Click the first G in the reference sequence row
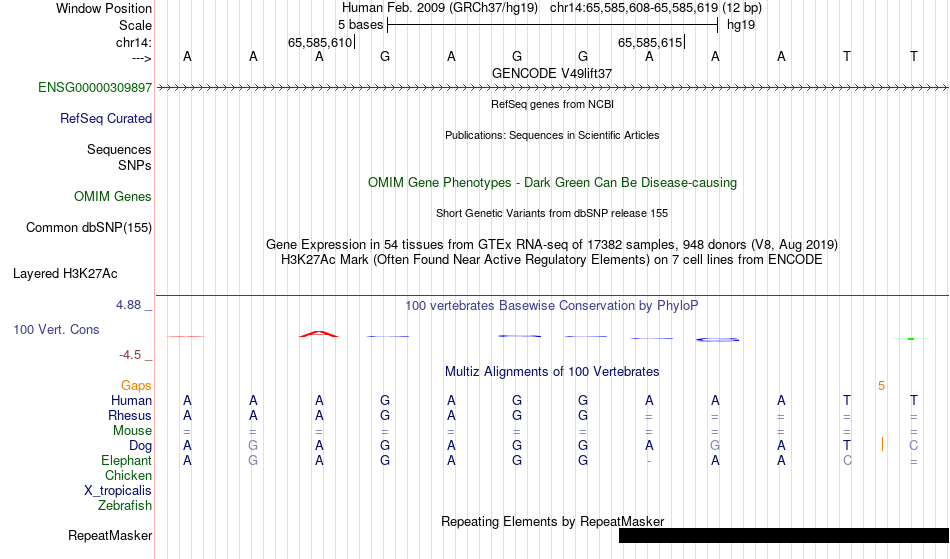This screenshot has width=950, height=559. coord(385,56)
